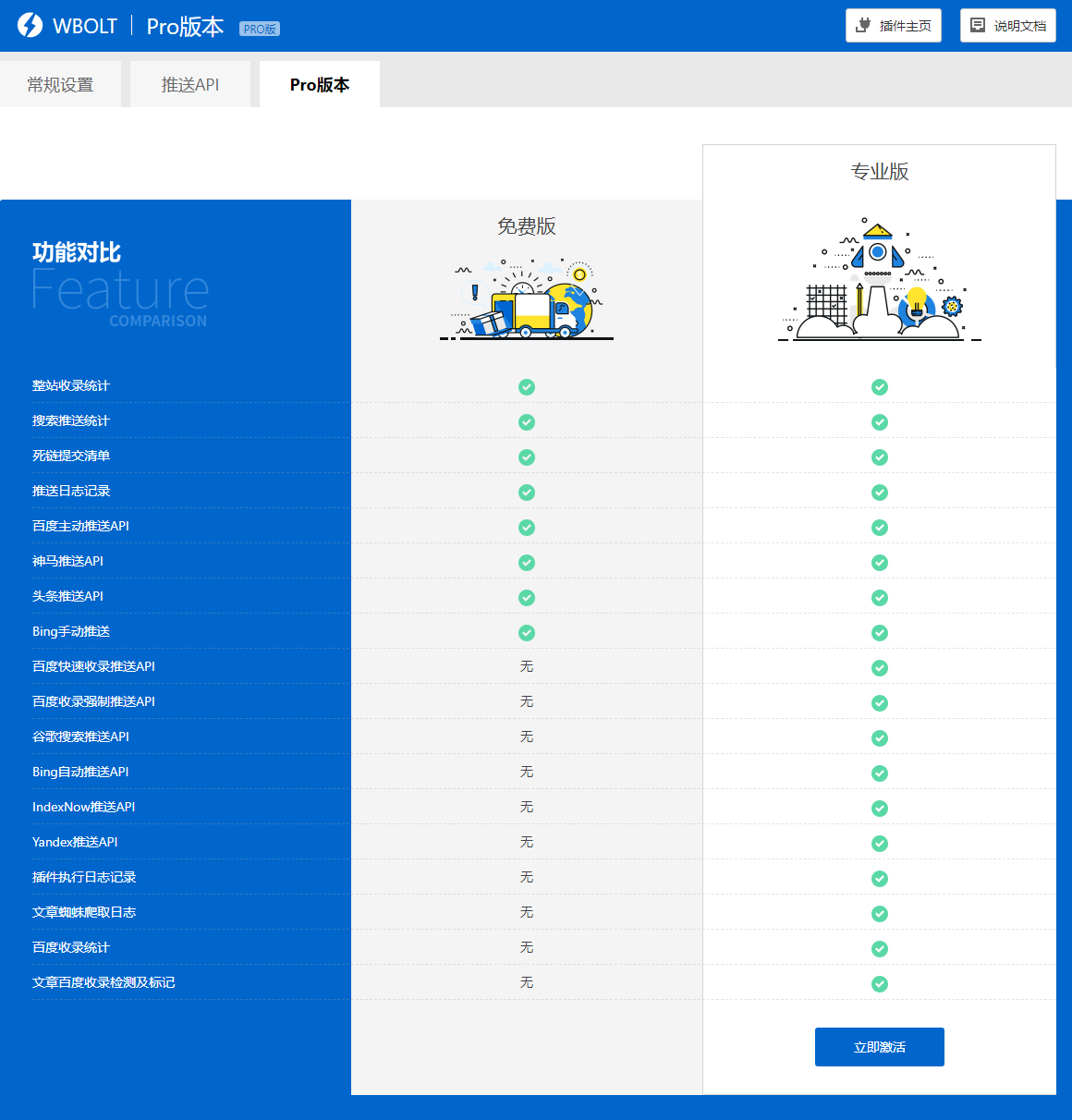Click pro version checkmark for 百度主动推送API
This screenshot has height=1120, width=1072.
pyautogui.click(x=880, y=528)
